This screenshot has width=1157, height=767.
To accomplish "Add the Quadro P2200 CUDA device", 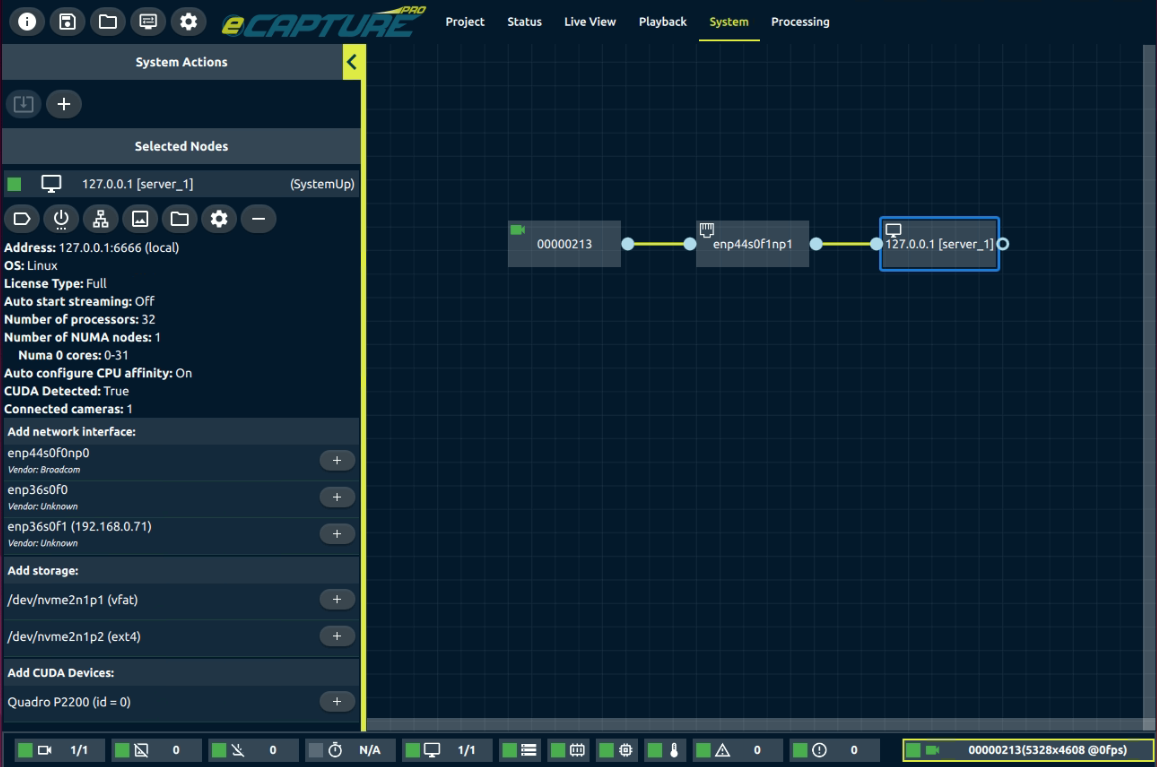I will [337, 701].
